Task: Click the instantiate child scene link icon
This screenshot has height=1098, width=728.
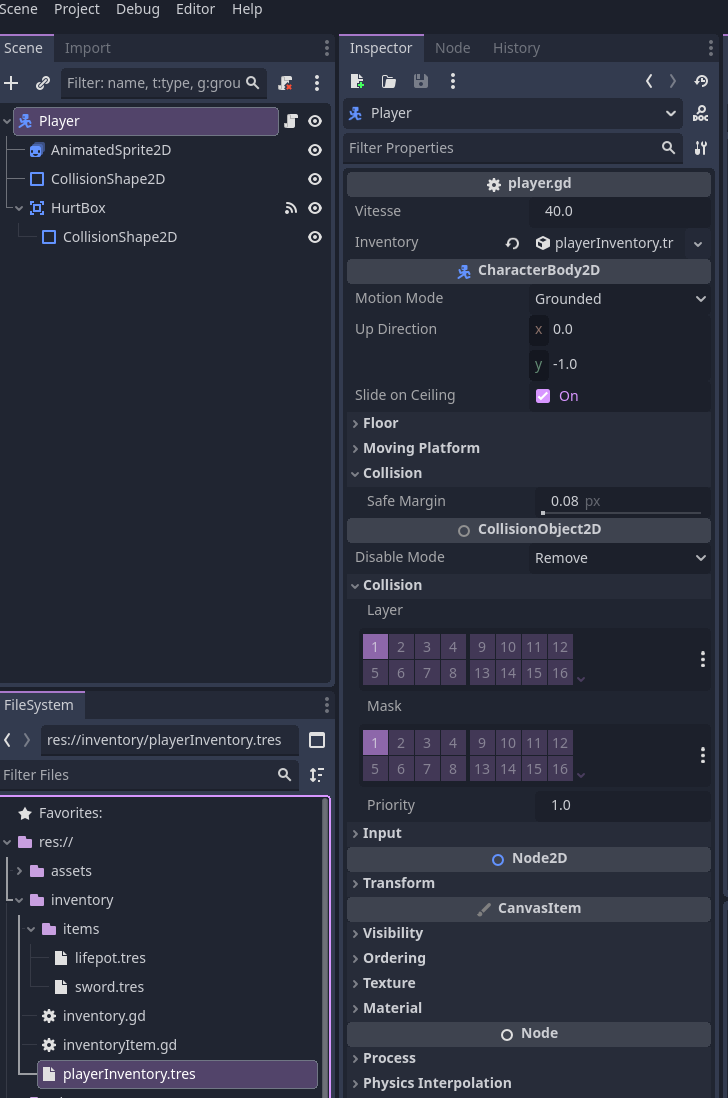Action: [x=43, y=83]
